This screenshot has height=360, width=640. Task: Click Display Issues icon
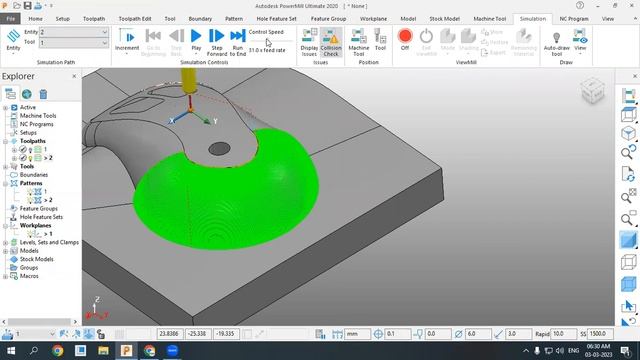pyautogui.click(x=309, y=42)
